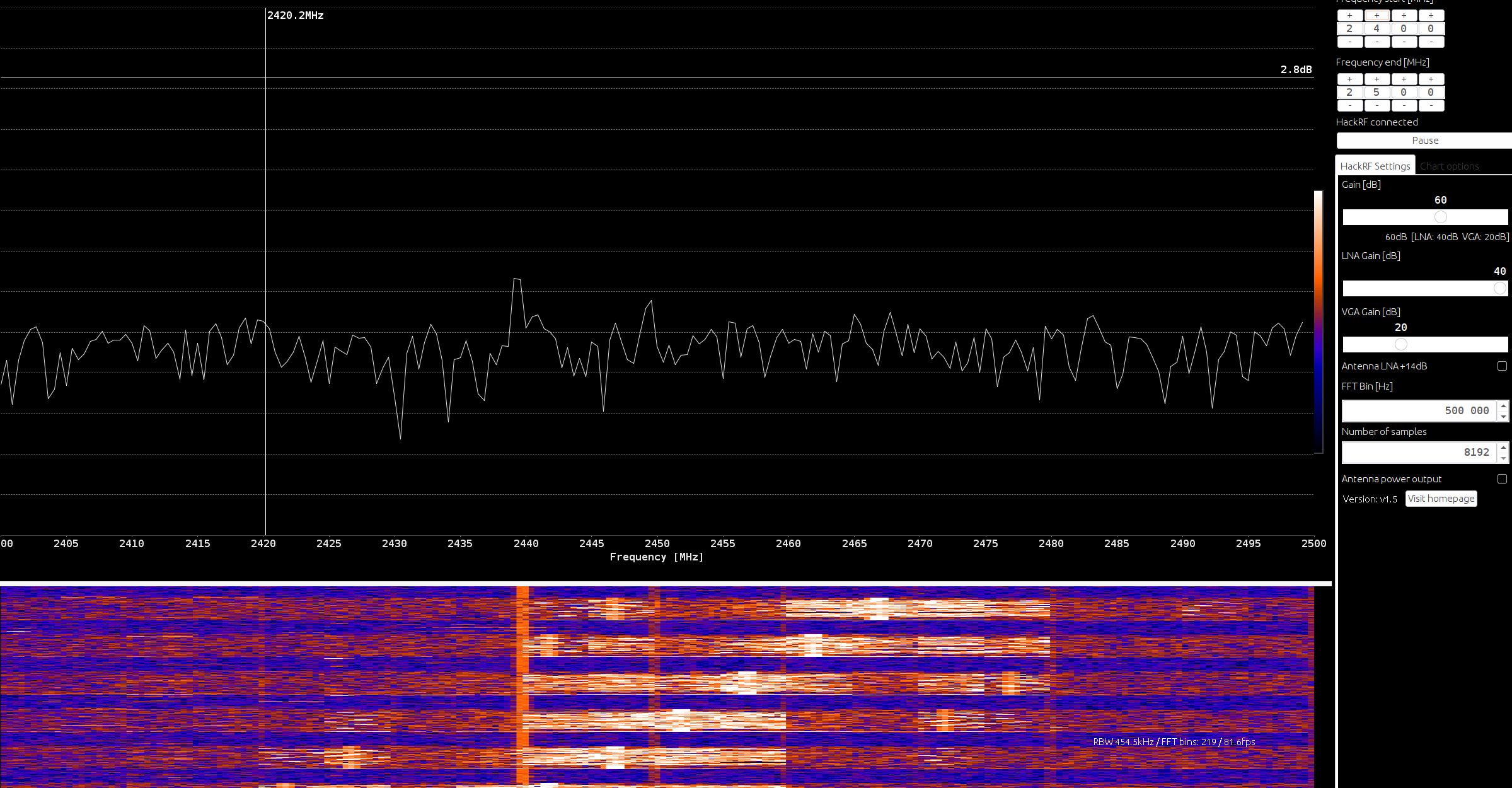Adjust the VGA Gain slider
This screenshot has height=788, width=1512.
pyautogui.click(x=1425, y=345)
